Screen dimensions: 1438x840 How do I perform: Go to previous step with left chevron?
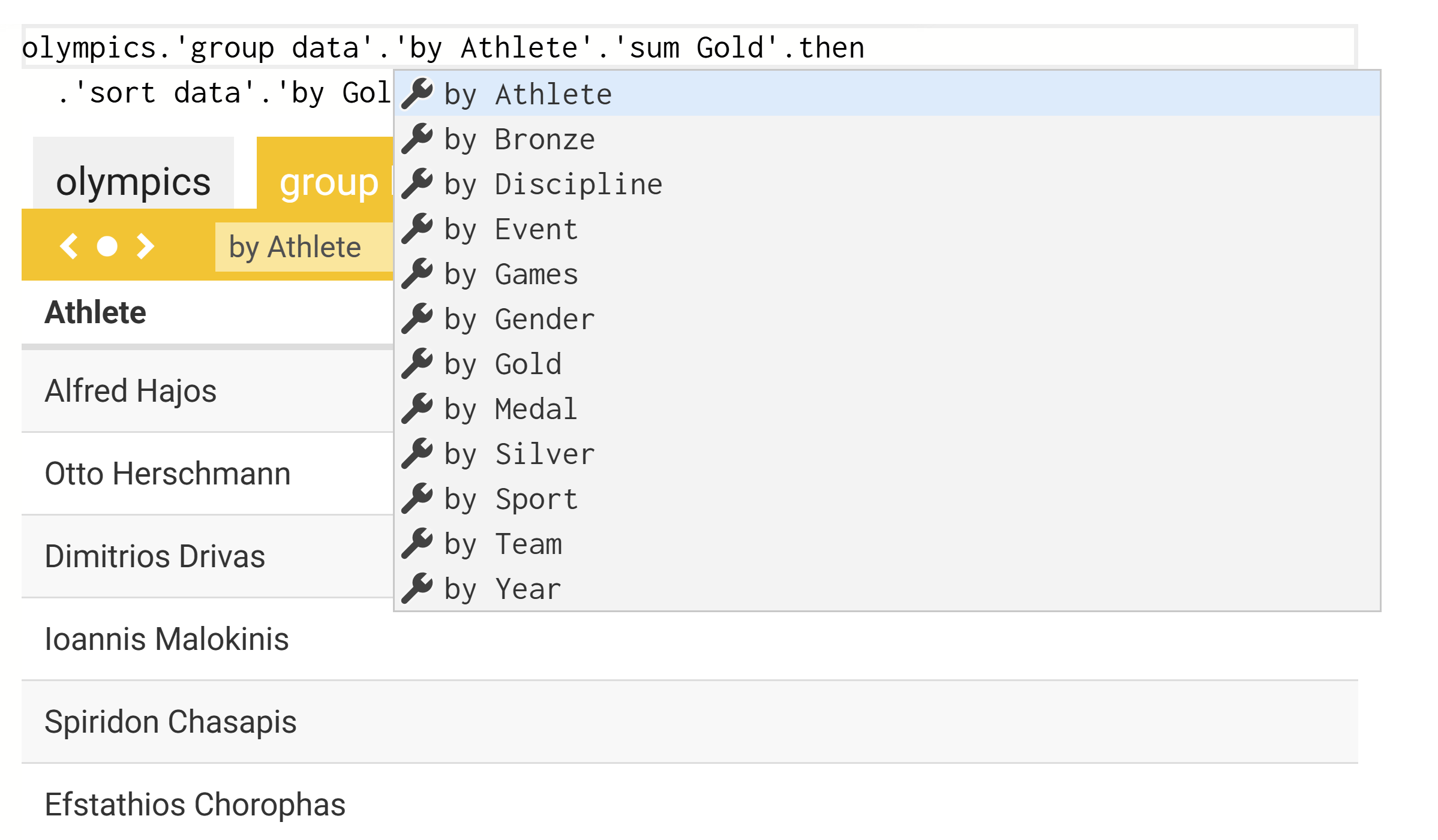(x=70, y=246)
